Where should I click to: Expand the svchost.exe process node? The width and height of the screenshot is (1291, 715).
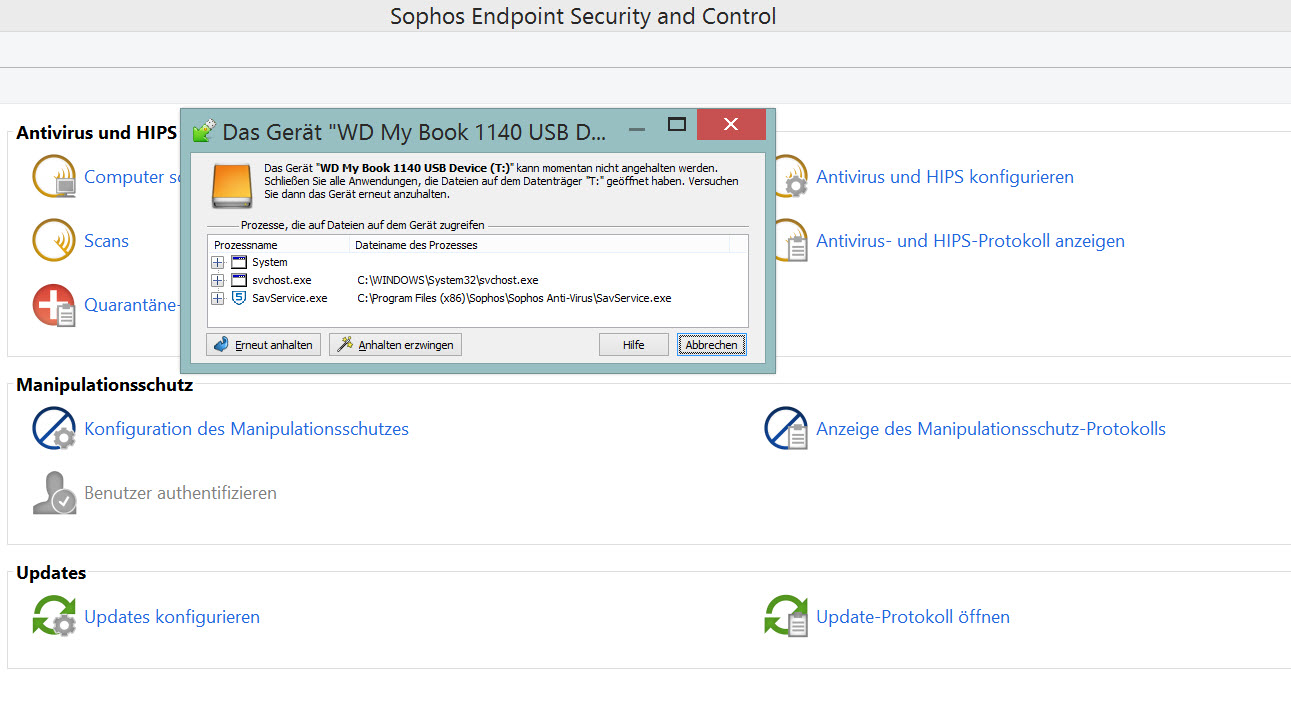coord(218,280)
